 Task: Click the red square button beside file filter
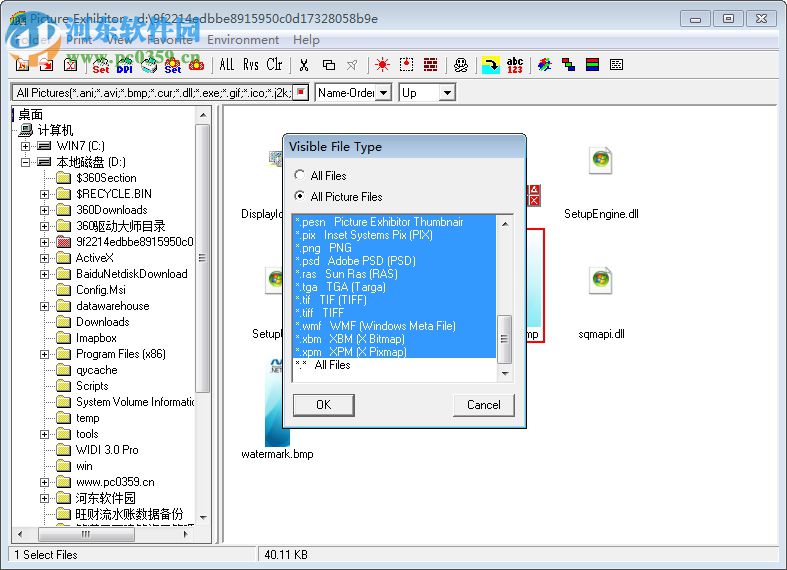[x=300, y=92]
